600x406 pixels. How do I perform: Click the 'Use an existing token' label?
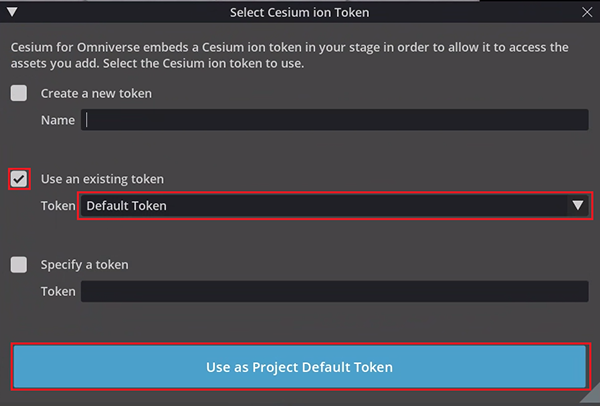tap(102, 179)
